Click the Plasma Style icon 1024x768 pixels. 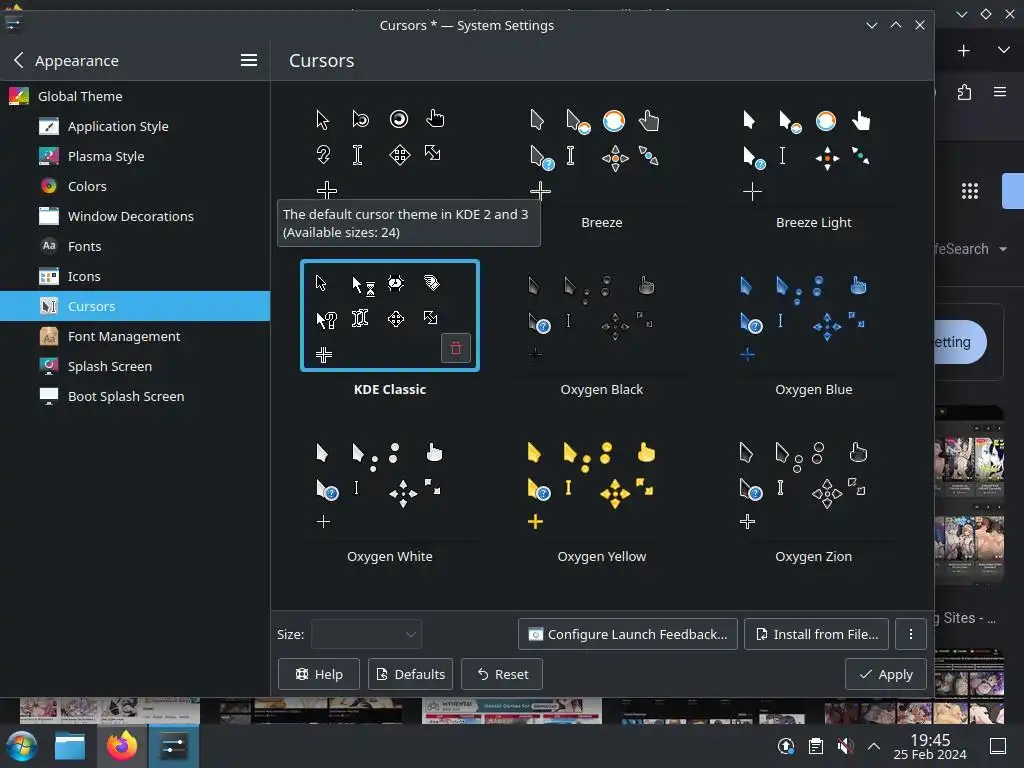click(x=49, y=156)
